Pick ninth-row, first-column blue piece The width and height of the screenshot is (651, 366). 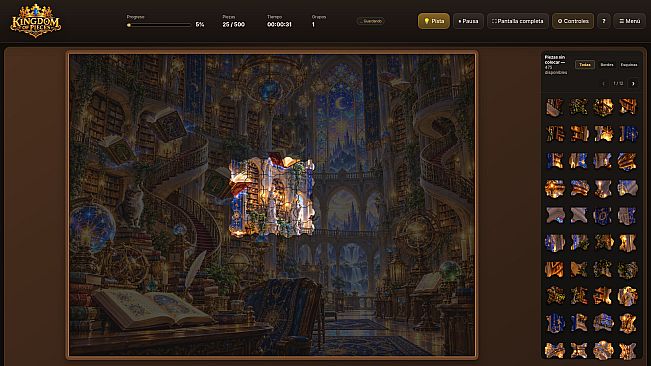point(555,323)
